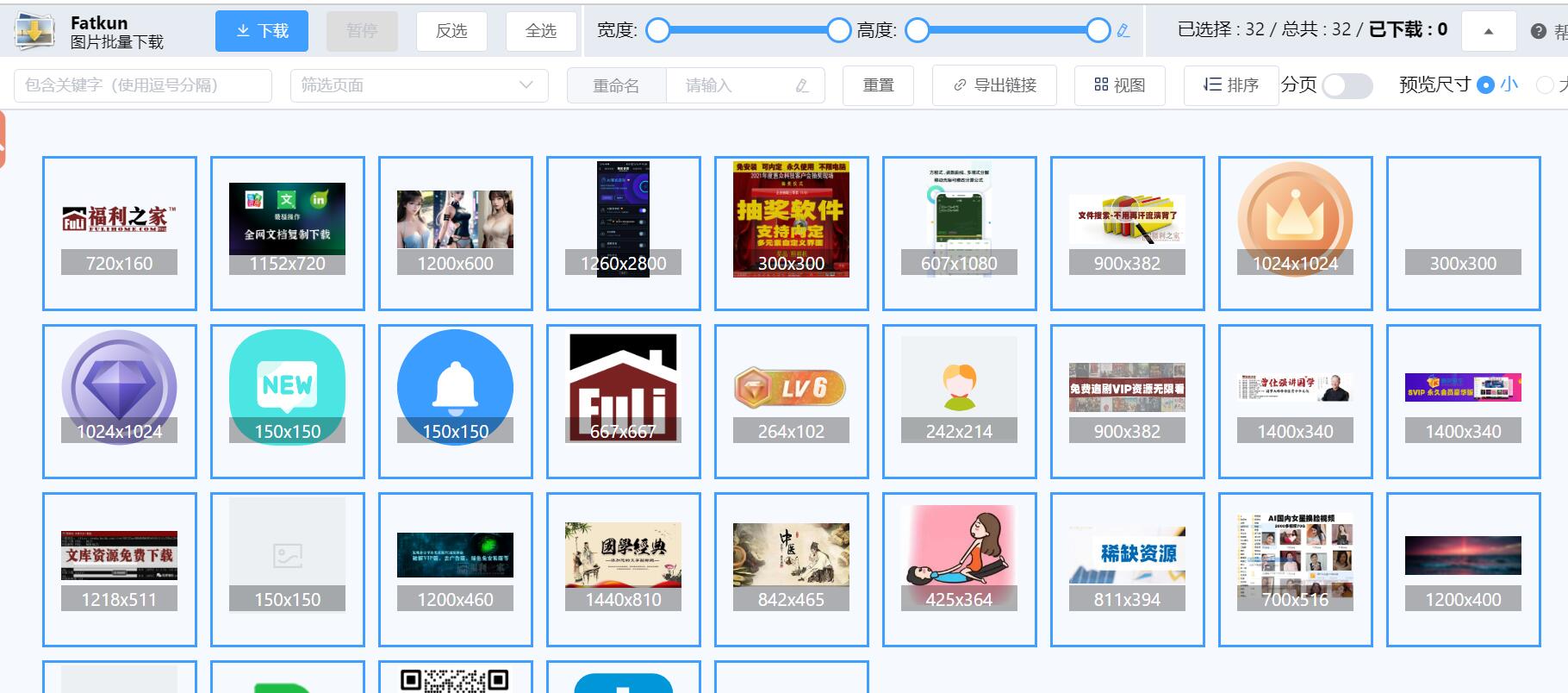This screenshot has height=693, width=1568.
Task: Collapse toolbar with the up-arrow button
Action: [x=1489, y=31]
